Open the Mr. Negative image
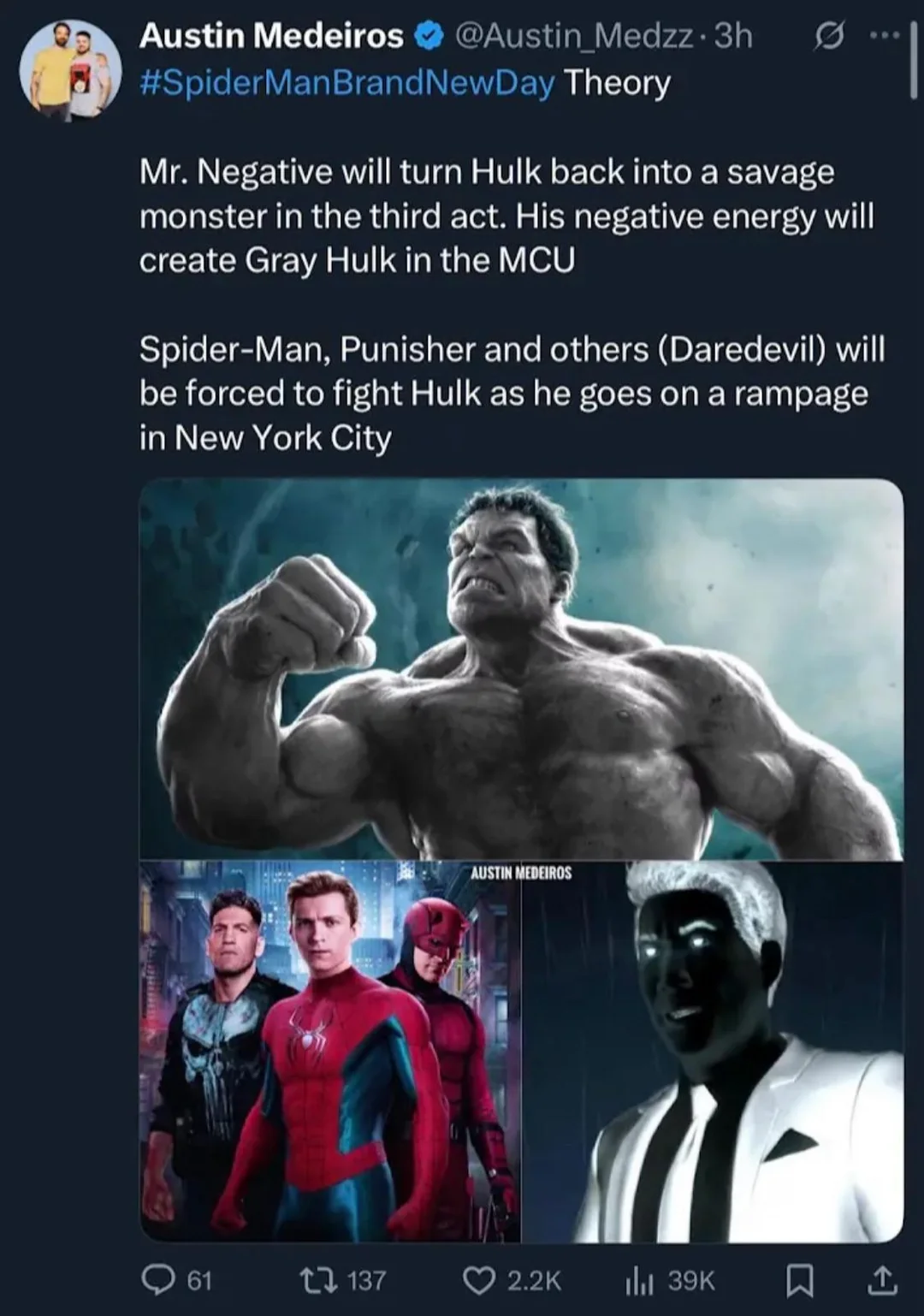This screenshot has width=924, height=1316. tap(713, 1052)
